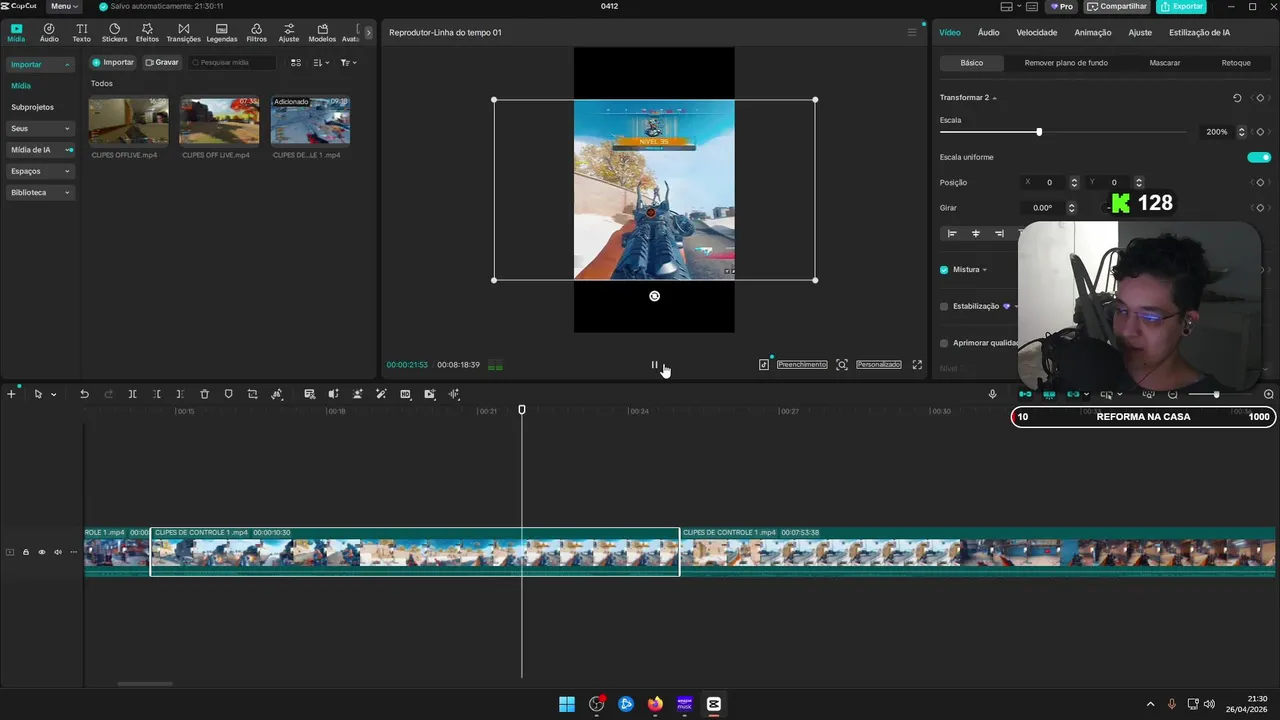Viewport: 1280px width, 720px height.
Task: Click the audio waveform icon in timeline toolbar
Action: coord(454,394)
